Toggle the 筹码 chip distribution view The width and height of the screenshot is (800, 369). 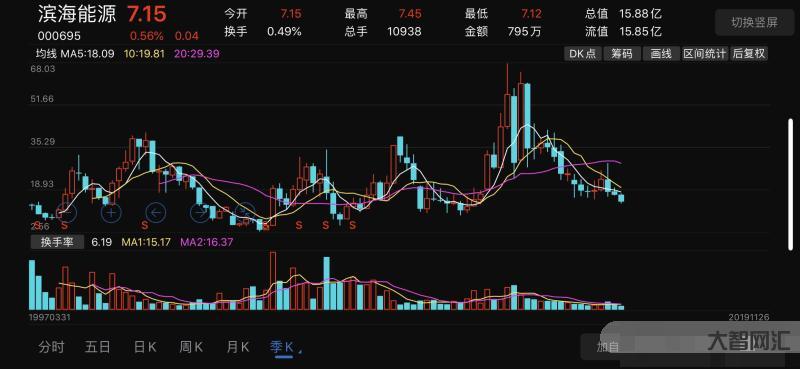click(622, 54)
